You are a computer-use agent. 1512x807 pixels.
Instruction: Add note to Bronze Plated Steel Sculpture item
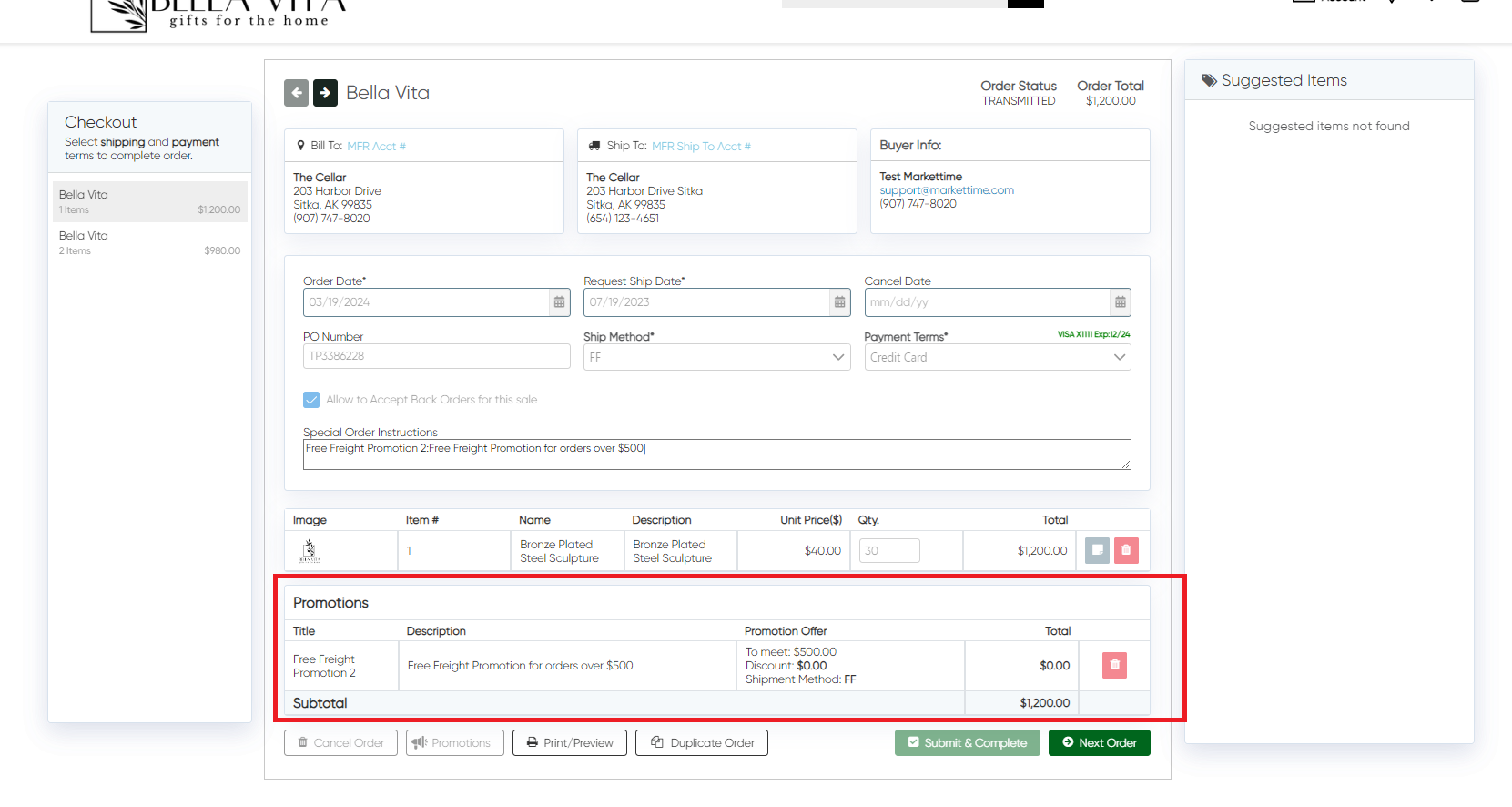click(1097, 550)
